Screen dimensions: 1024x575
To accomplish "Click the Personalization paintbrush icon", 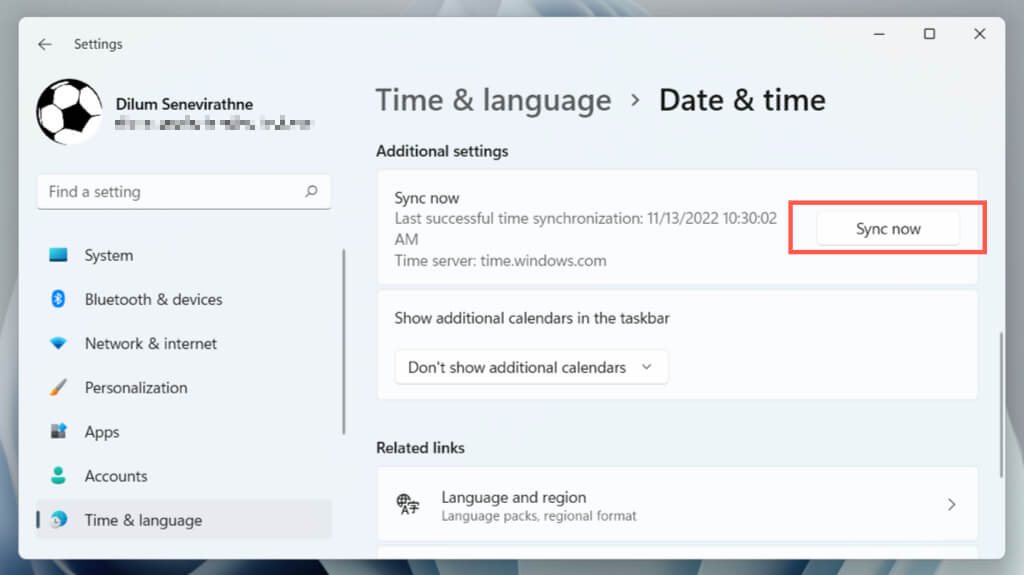I will click(x=59, y=387).
